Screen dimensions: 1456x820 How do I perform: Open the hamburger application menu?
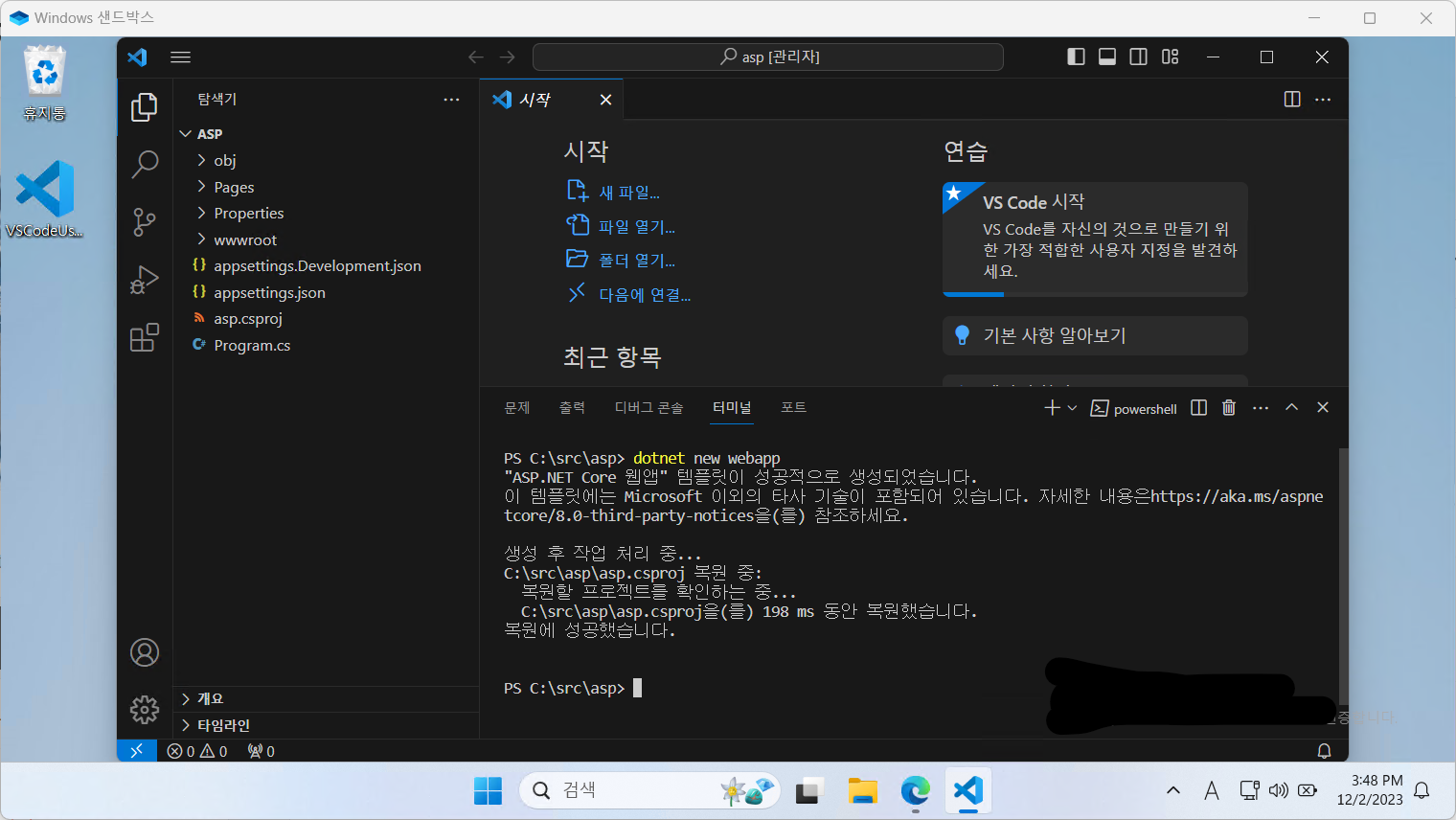pyautogui.click(x=180, y=57)
